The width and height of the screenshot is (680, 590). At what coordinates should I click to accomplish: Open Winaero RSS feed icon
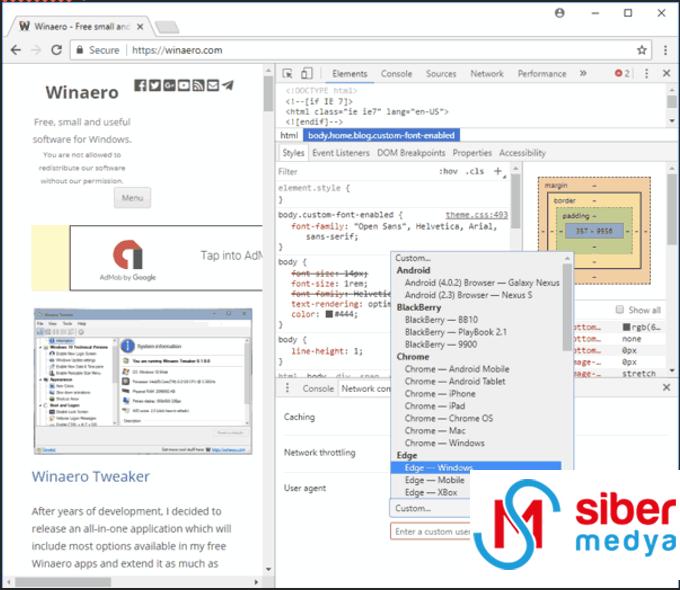coord(198,85)
